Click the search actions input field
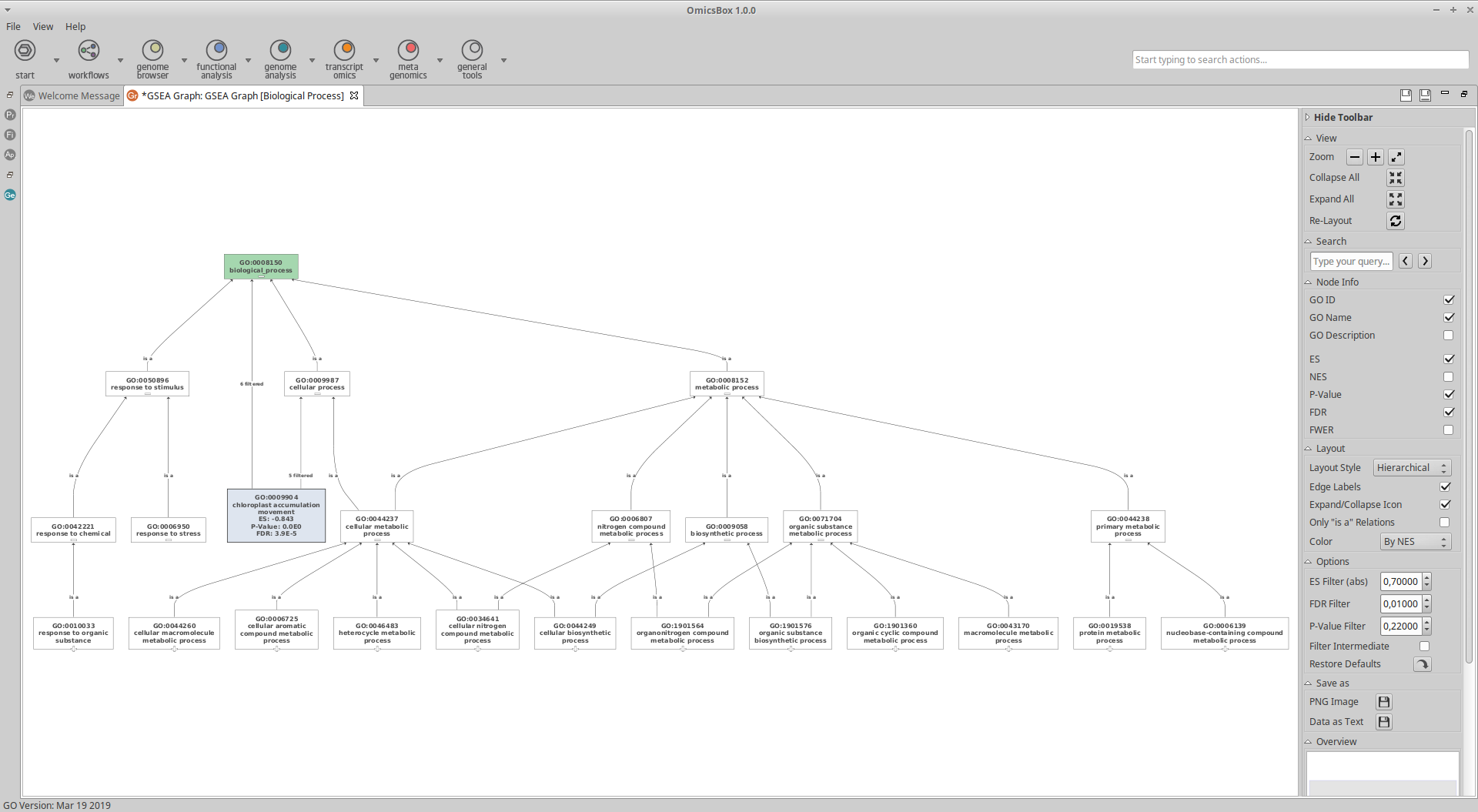The height and width of the screenshot is (812, 1478). point(1299,60)
